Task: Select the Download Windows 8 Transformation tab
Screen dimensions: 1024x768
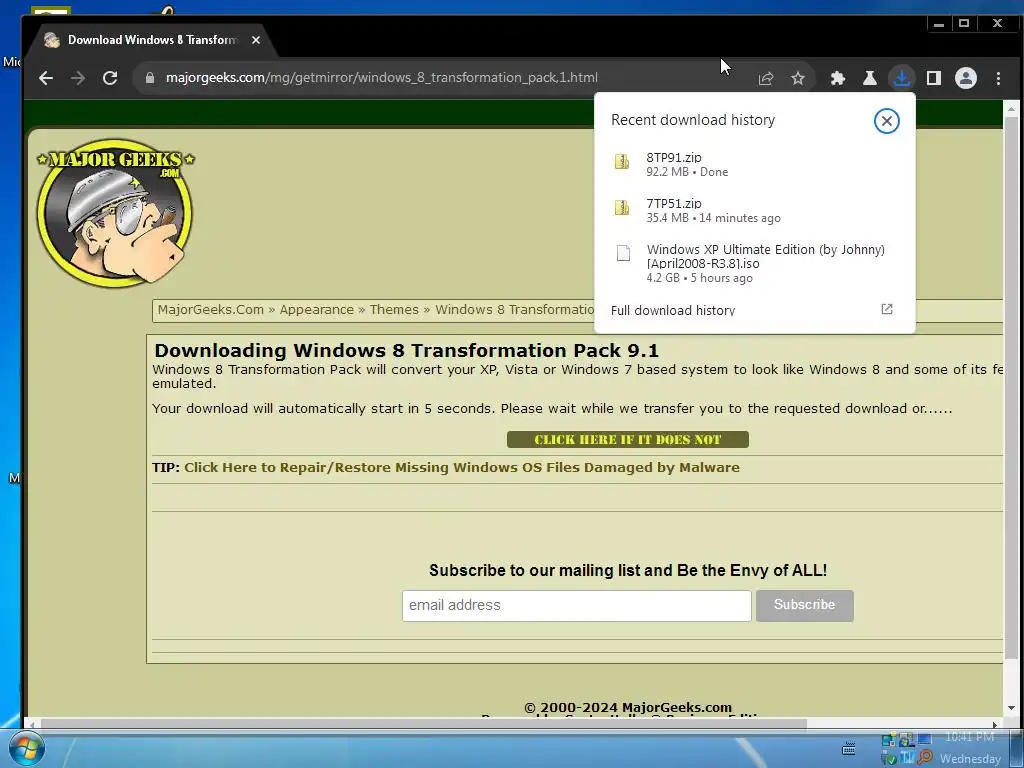Action: (x=153, y=40)
